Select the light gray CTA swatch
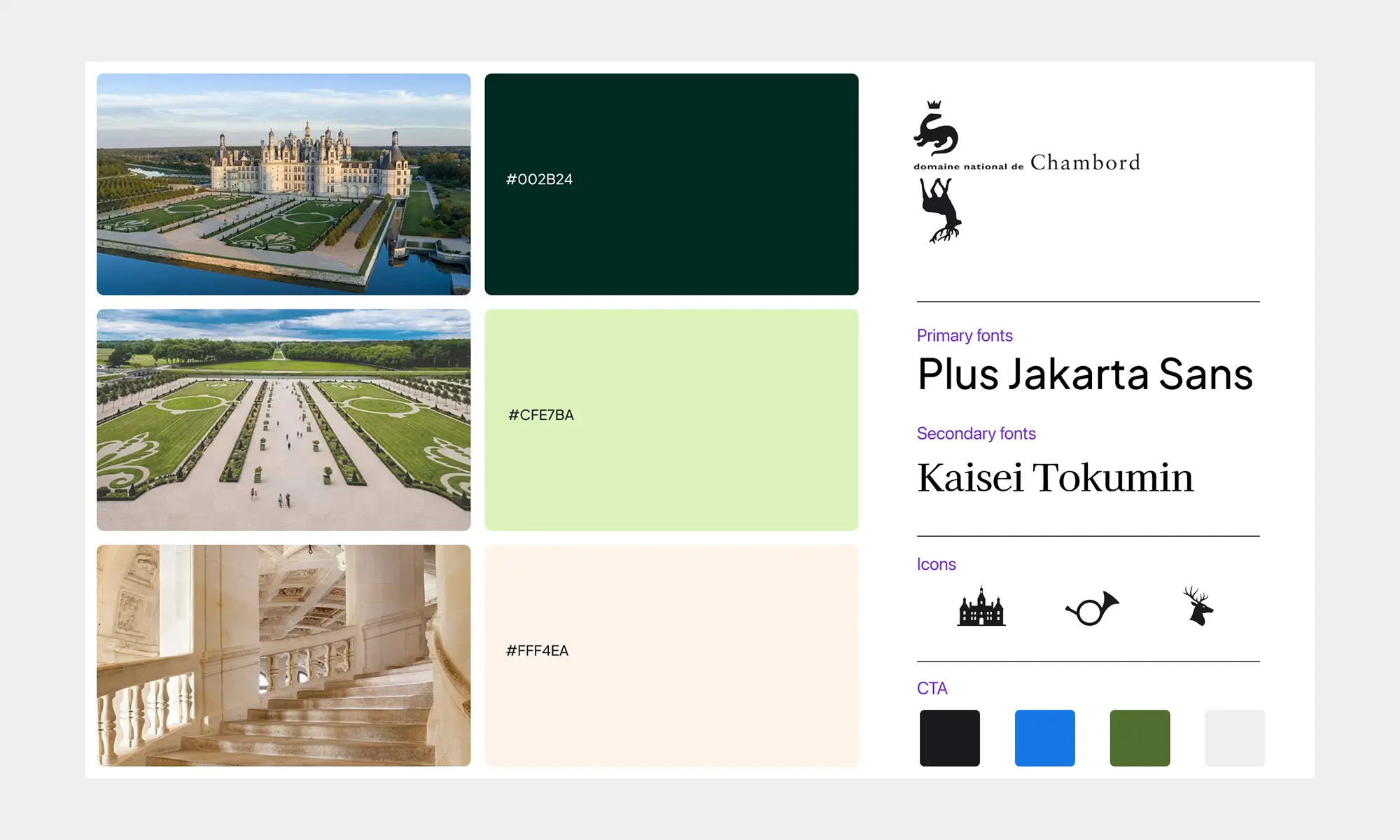The height and width of the screenshot is (840, 1400). click(x=1235, y=738)
